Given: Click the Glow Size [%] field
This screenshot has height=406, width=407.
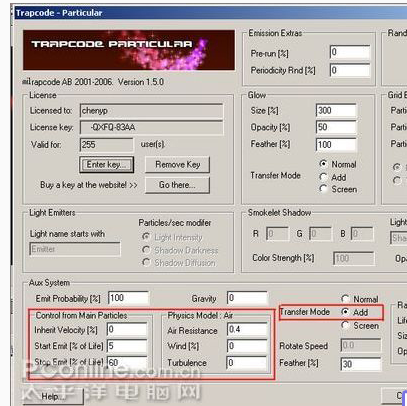Looking at the screenshot, I should (x=336, y=110).
